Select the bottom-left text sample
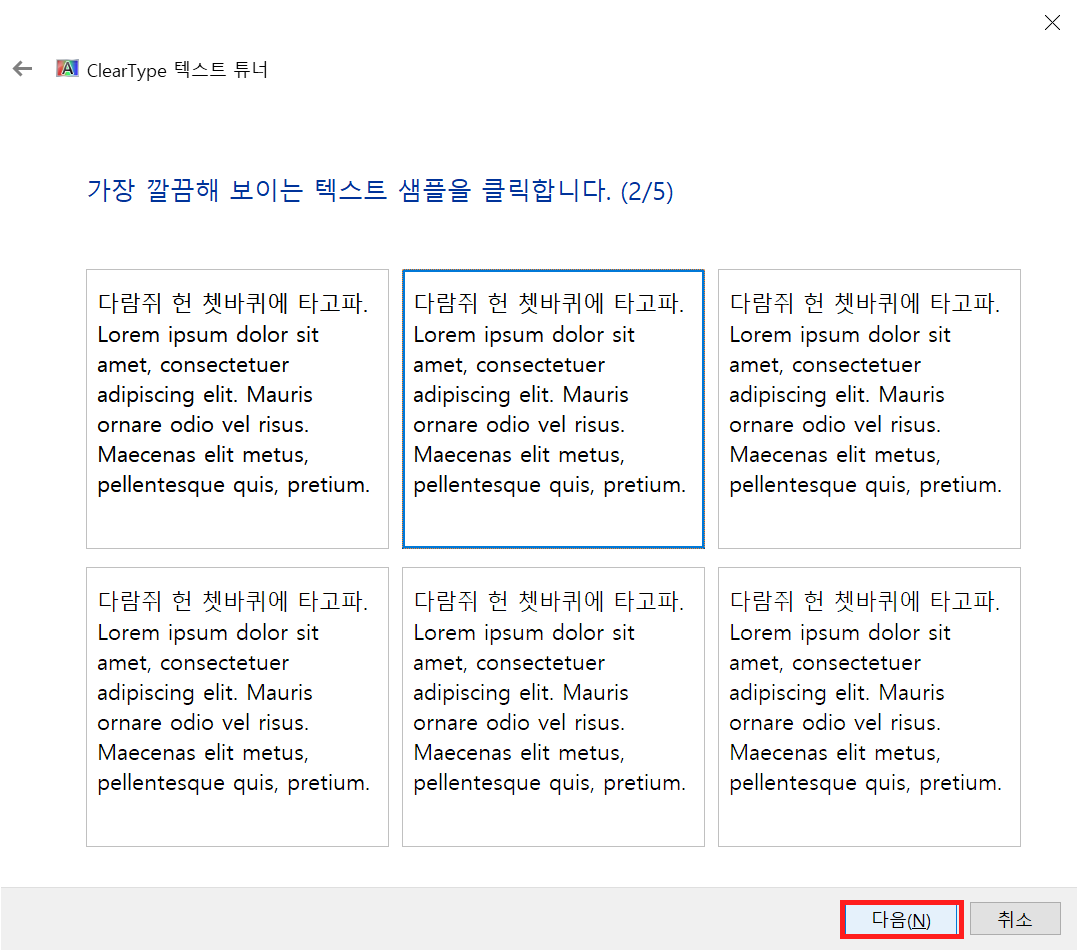This screenshot has width=1078, height=951. [x=237, y=707]
